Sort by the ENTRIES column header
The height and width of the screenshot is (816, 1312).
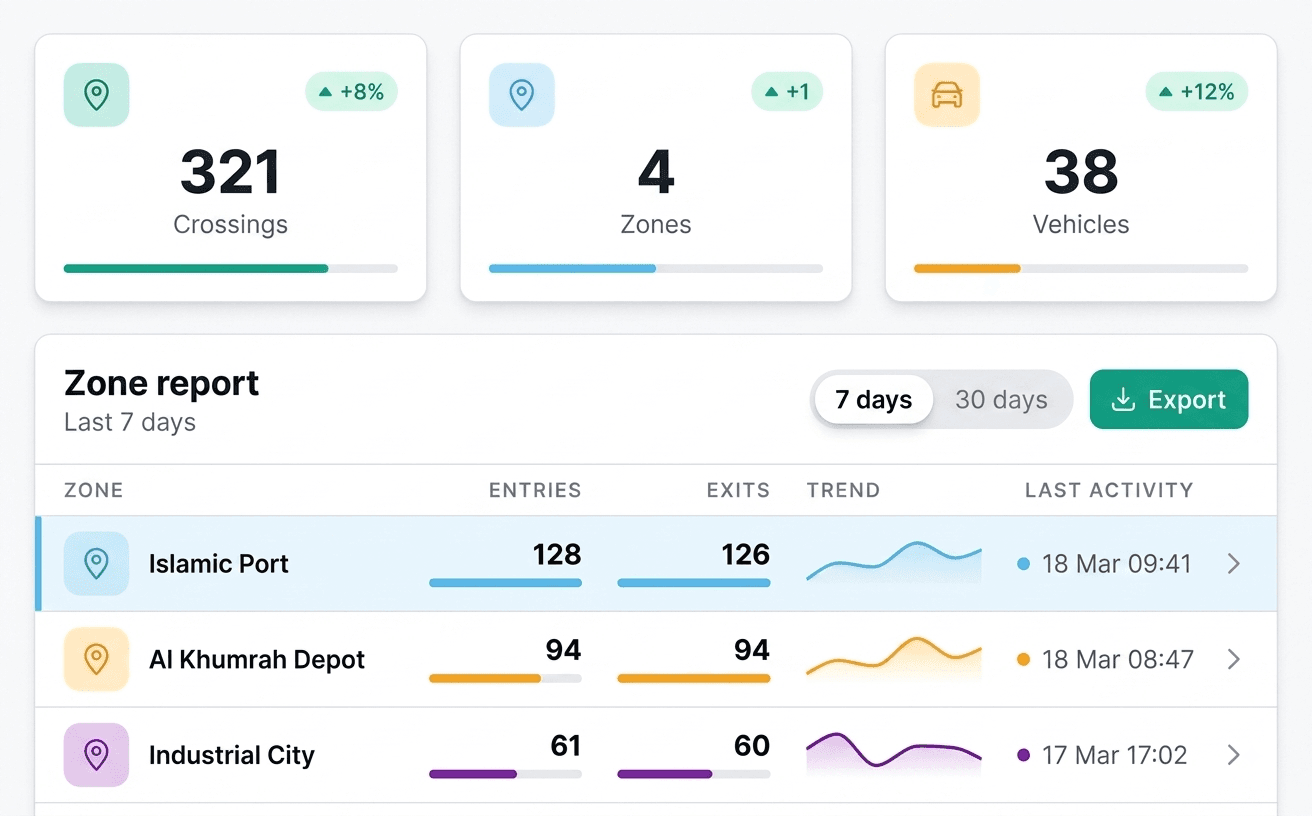(x=535, y=490)
